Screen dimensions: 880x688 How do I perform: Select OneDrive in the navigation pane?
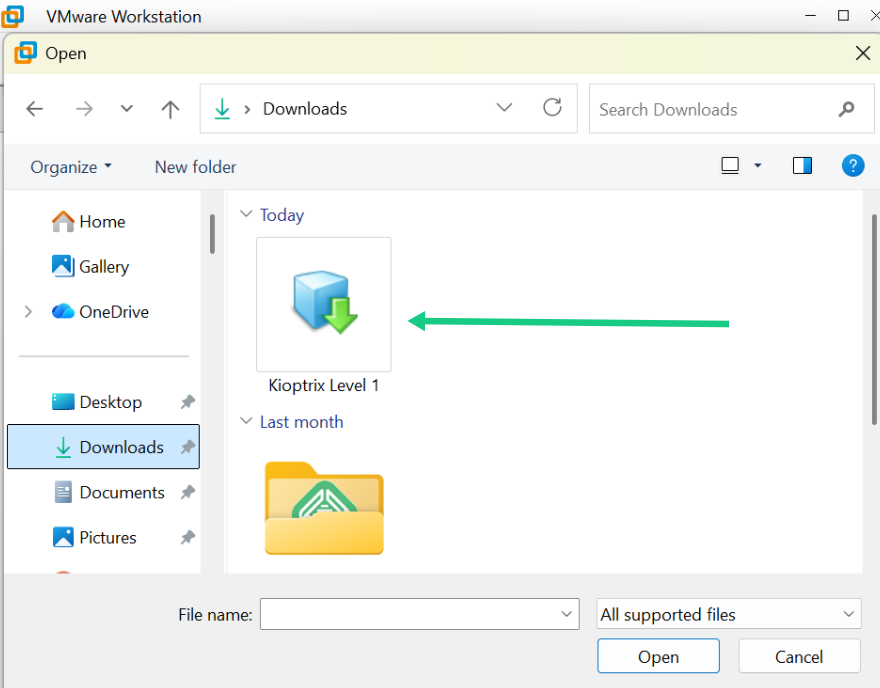tap(114, 311)
